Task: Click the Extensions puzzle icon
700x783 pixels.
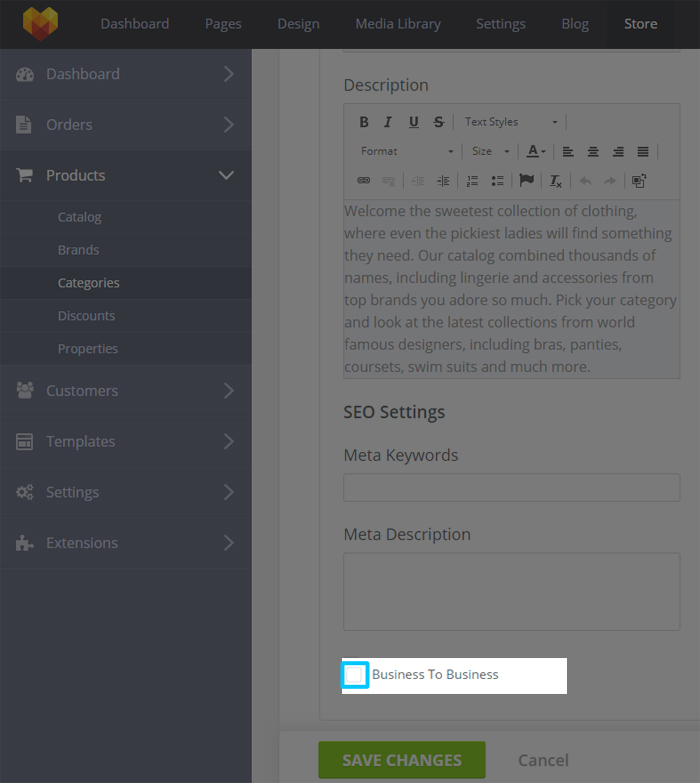Action: pyautogui.click(x=24, y=543)
